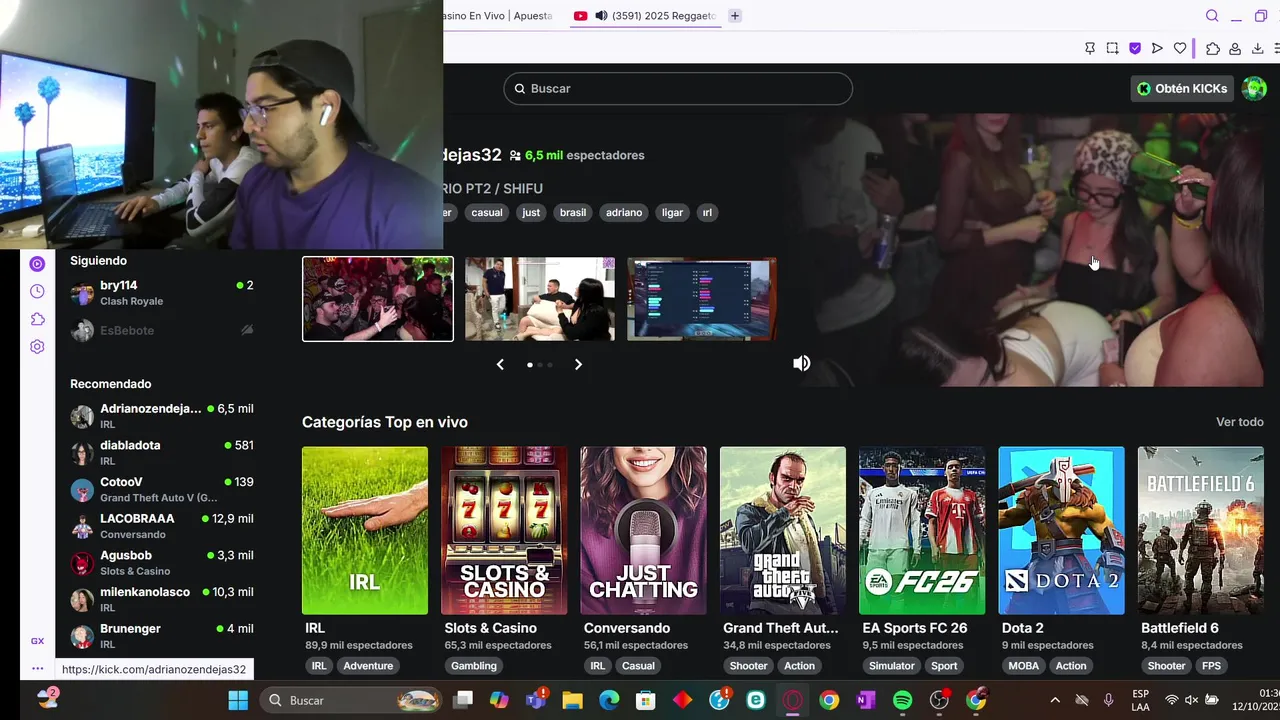Open Spotify from the taskbar

coord(902,700)
